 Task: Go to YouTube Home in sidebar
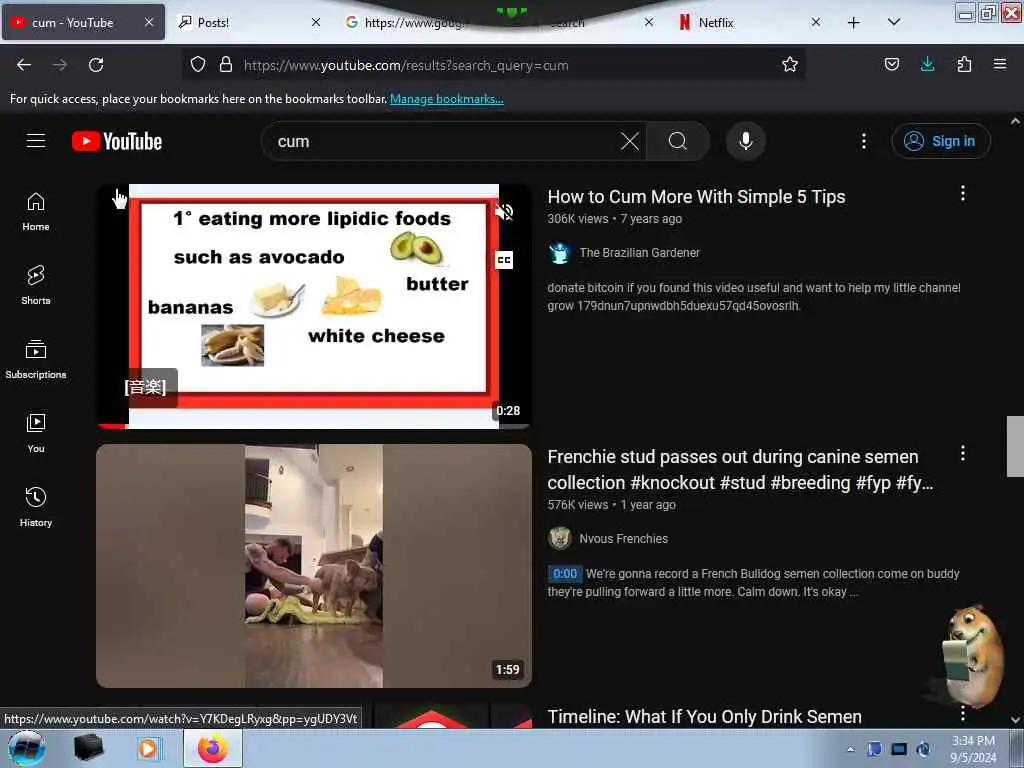point(36,212)
